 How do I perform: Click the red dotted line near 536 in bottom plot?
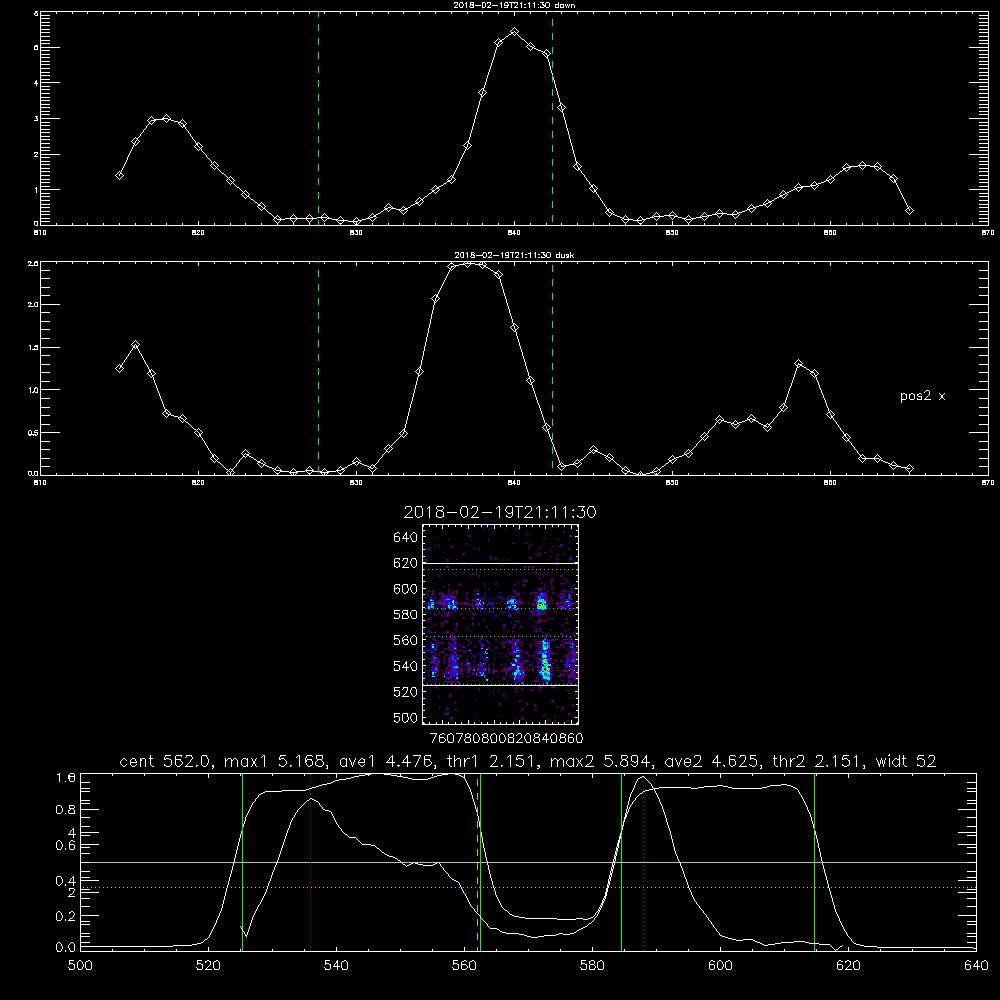click(311, 862)
